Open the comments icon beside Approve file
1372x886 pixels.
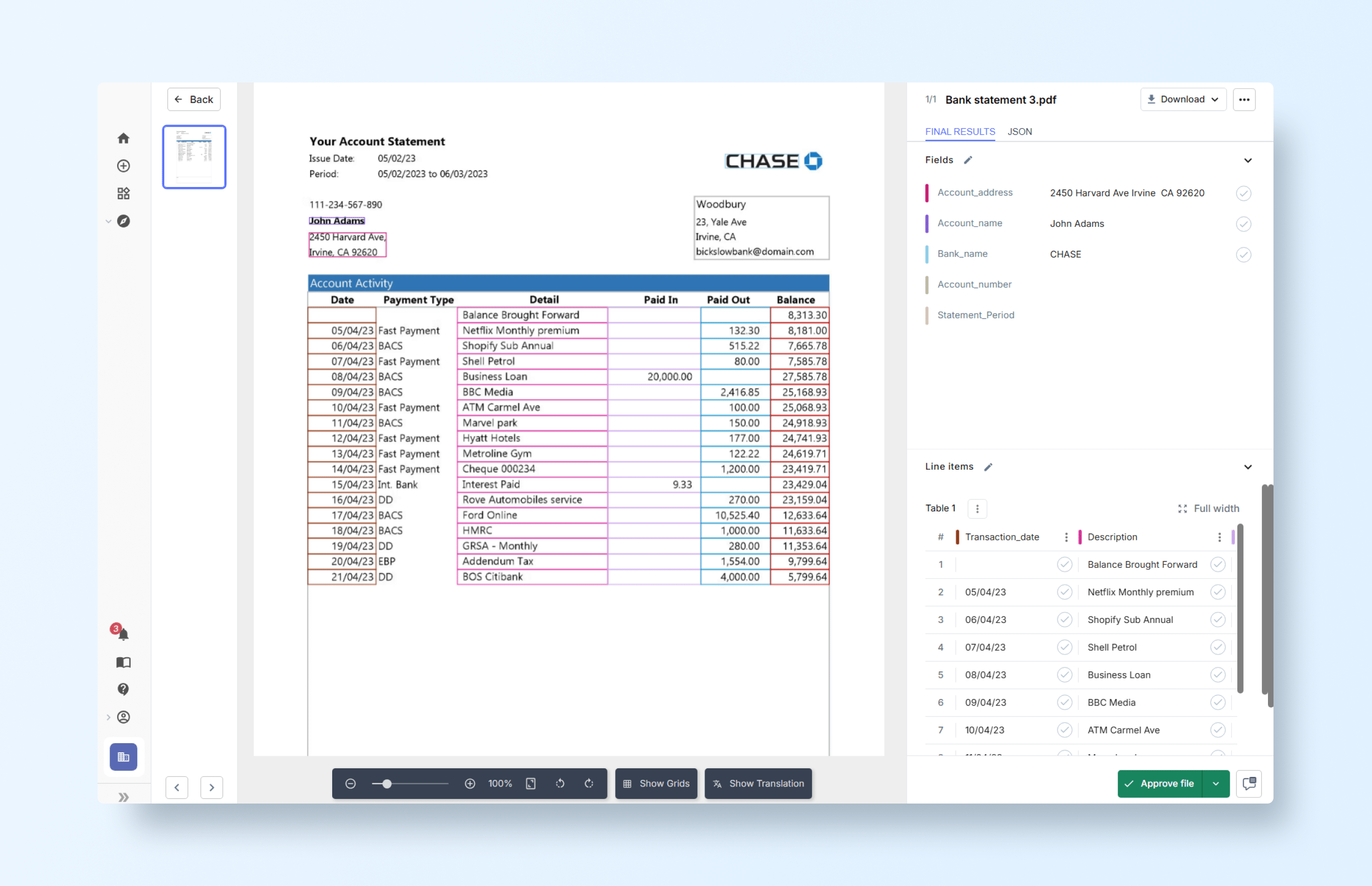tap(1249, 783)
